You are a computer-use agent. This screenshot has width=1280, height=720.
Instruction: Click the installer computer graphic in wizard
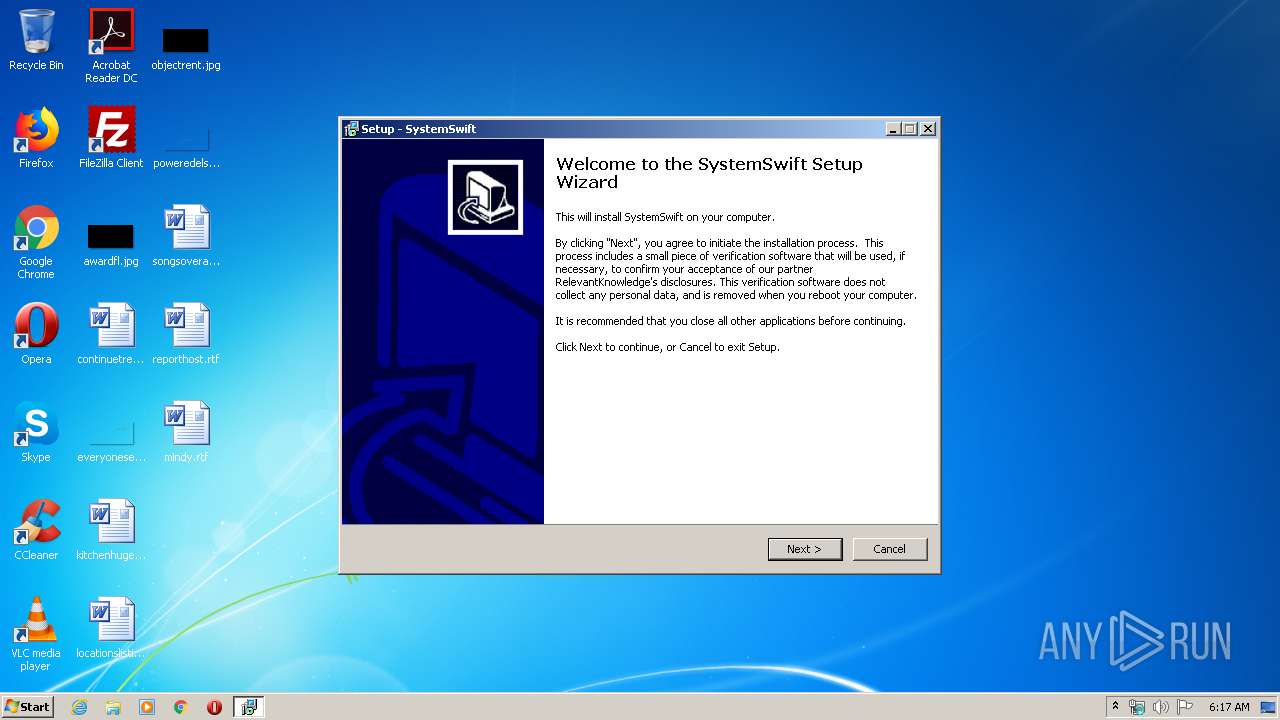click(485, 197)
